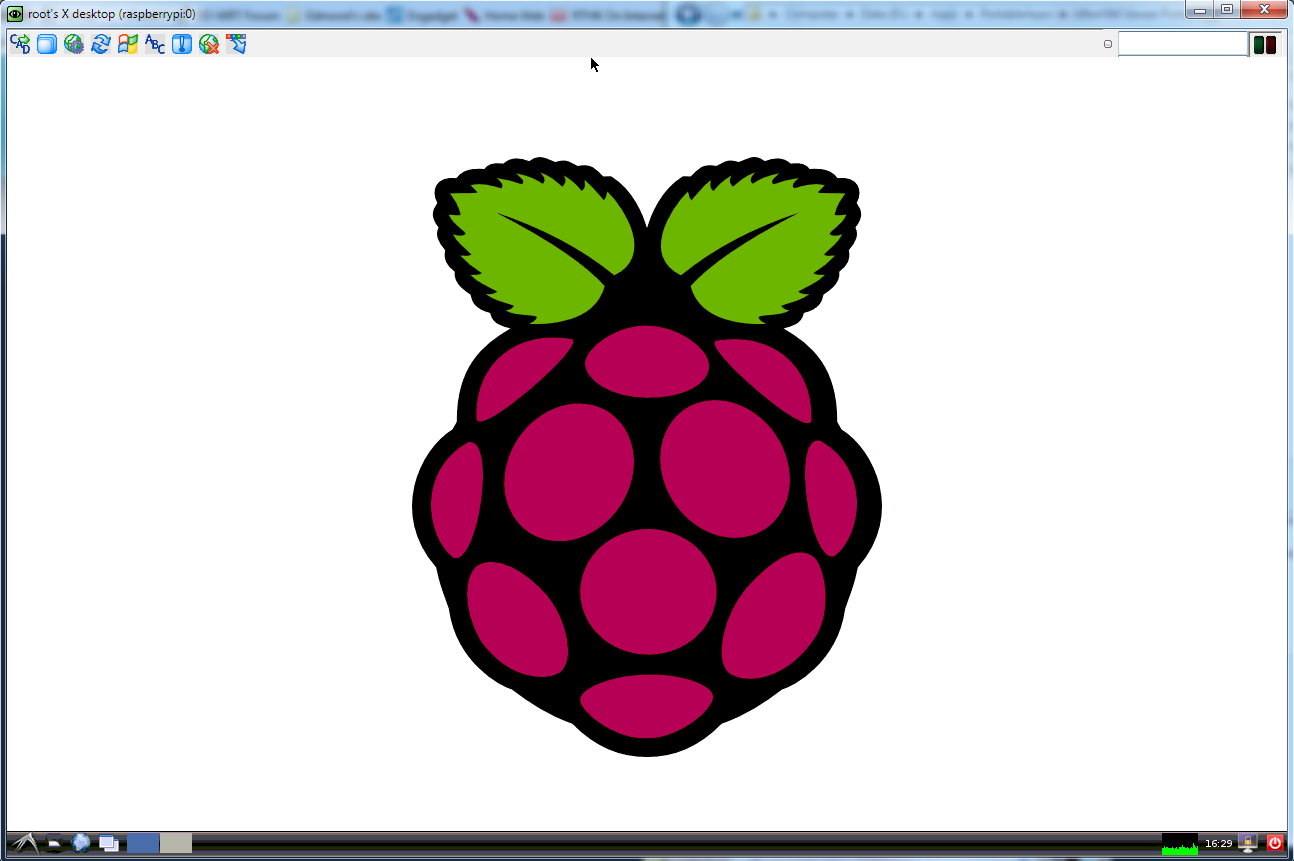The height and width of the screenshot is (861, 1294).
Task: Open the logout dialog via red power button
Action: pos(1274,843)
